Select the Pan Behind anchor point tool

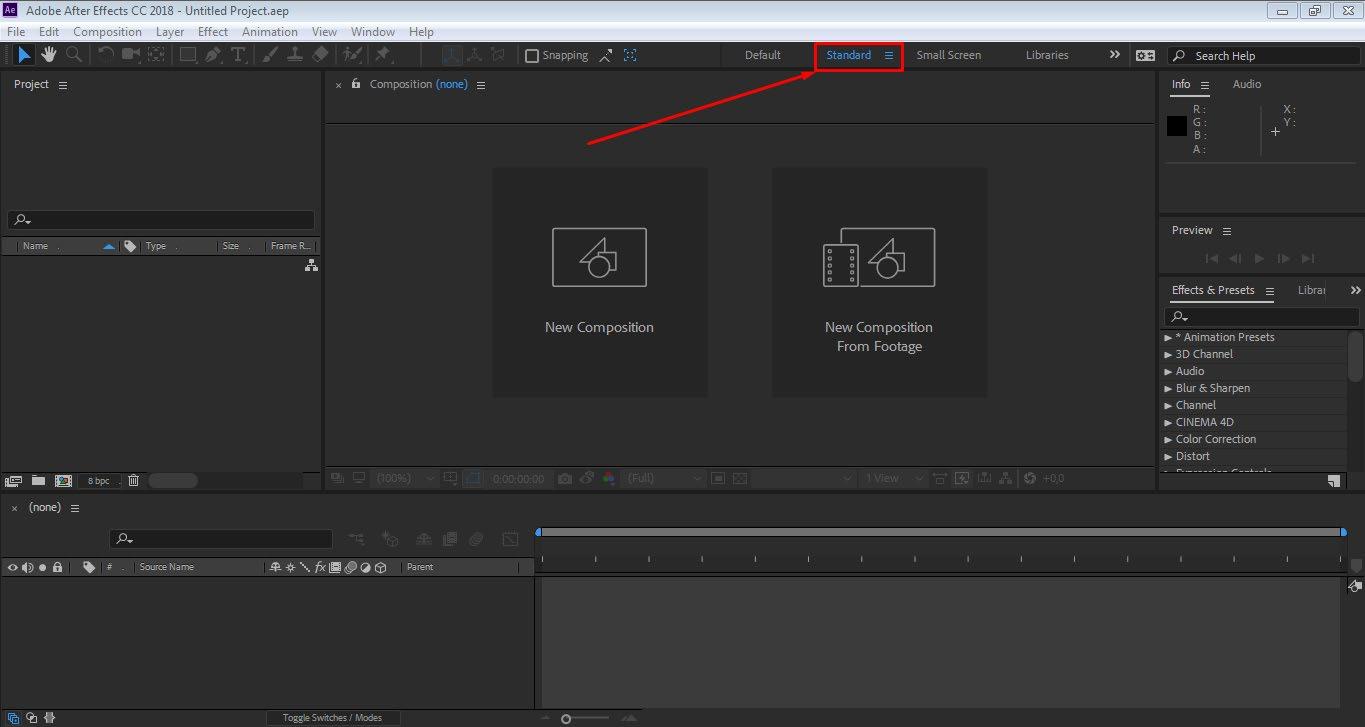click(156, 55)
